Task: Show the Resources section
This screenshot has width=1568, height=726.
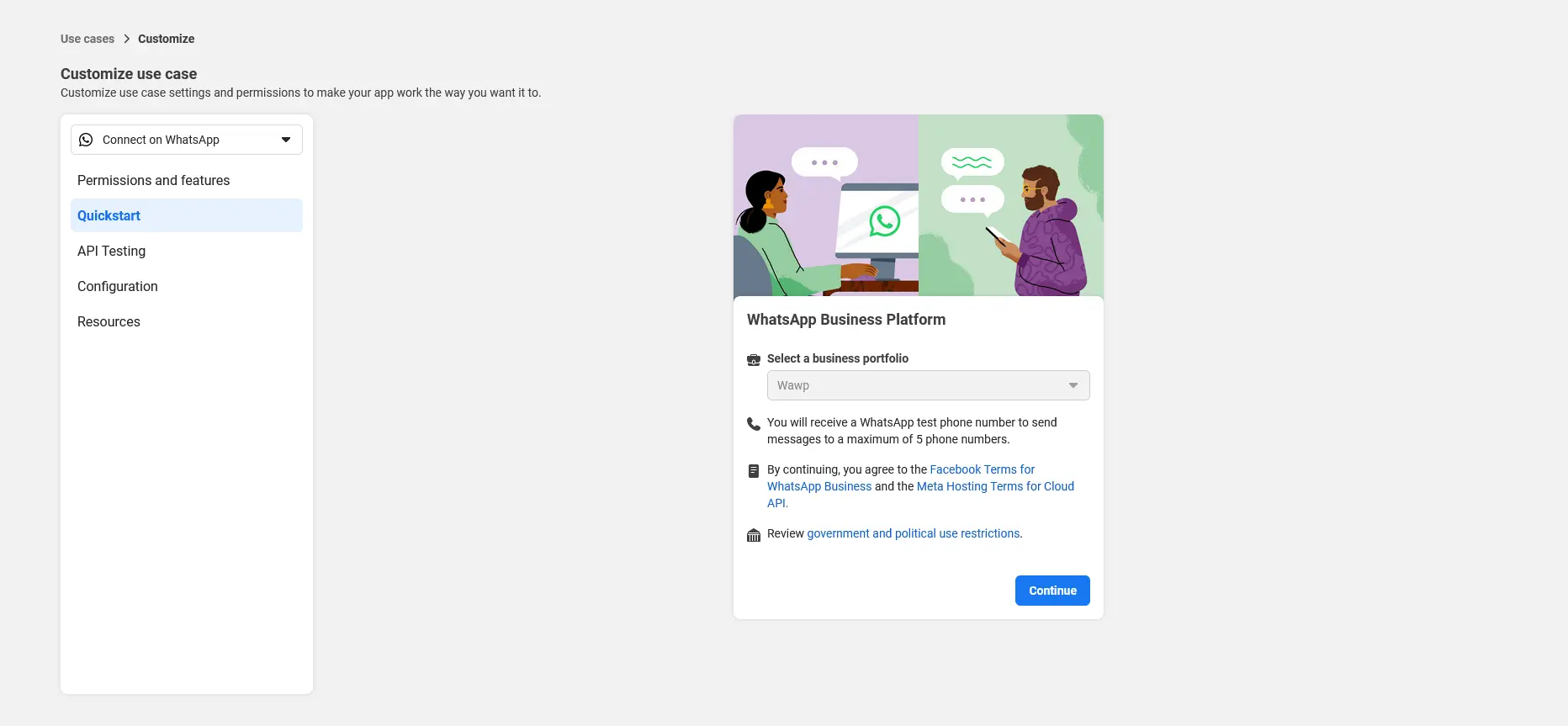Action: (x=187, y=321)
